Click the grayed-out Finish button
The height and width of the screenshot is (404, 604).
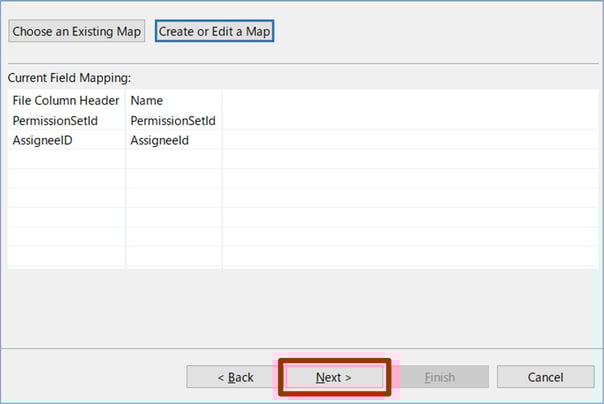(x=440, y=377)
